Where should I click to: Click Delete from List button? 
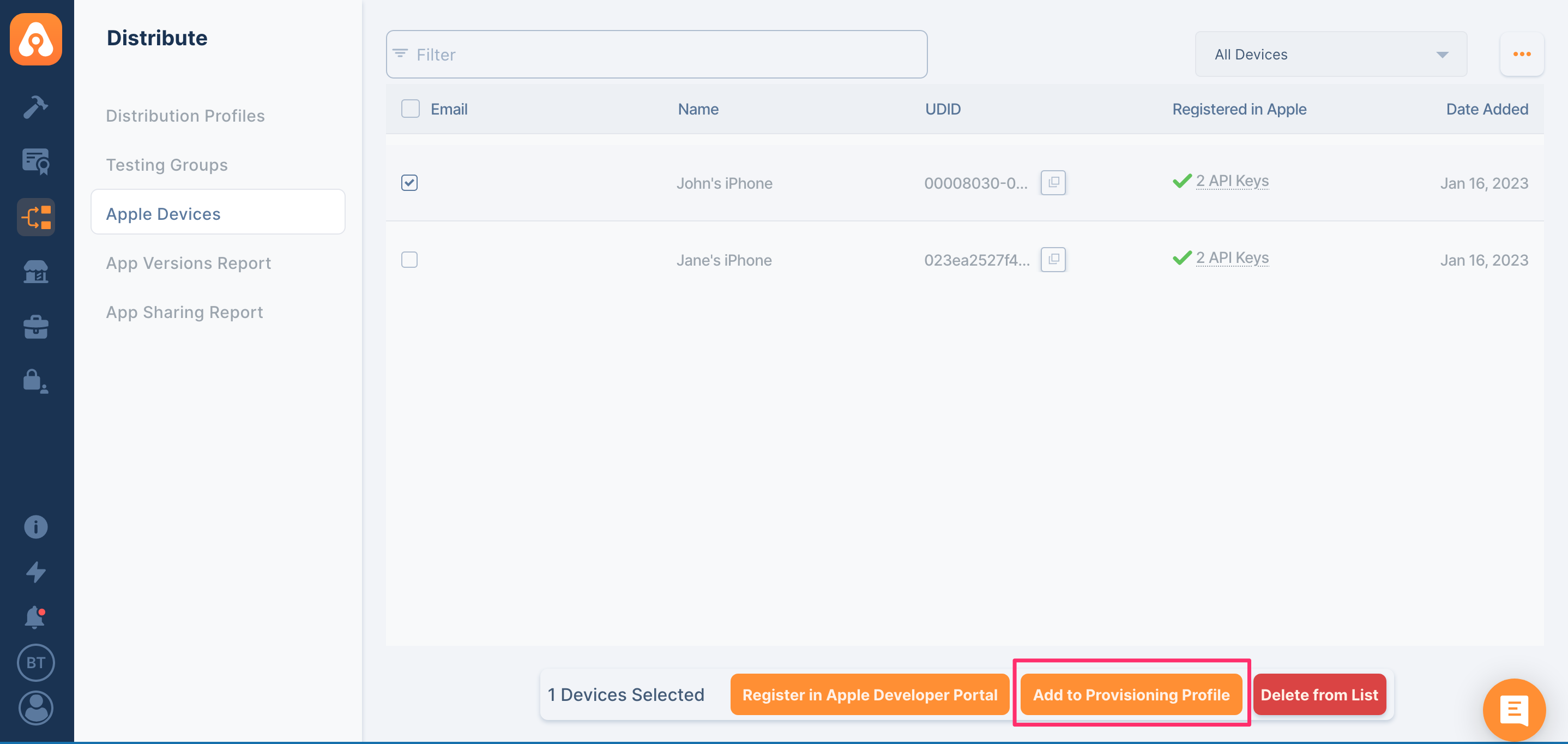[x=1319, y=695]
